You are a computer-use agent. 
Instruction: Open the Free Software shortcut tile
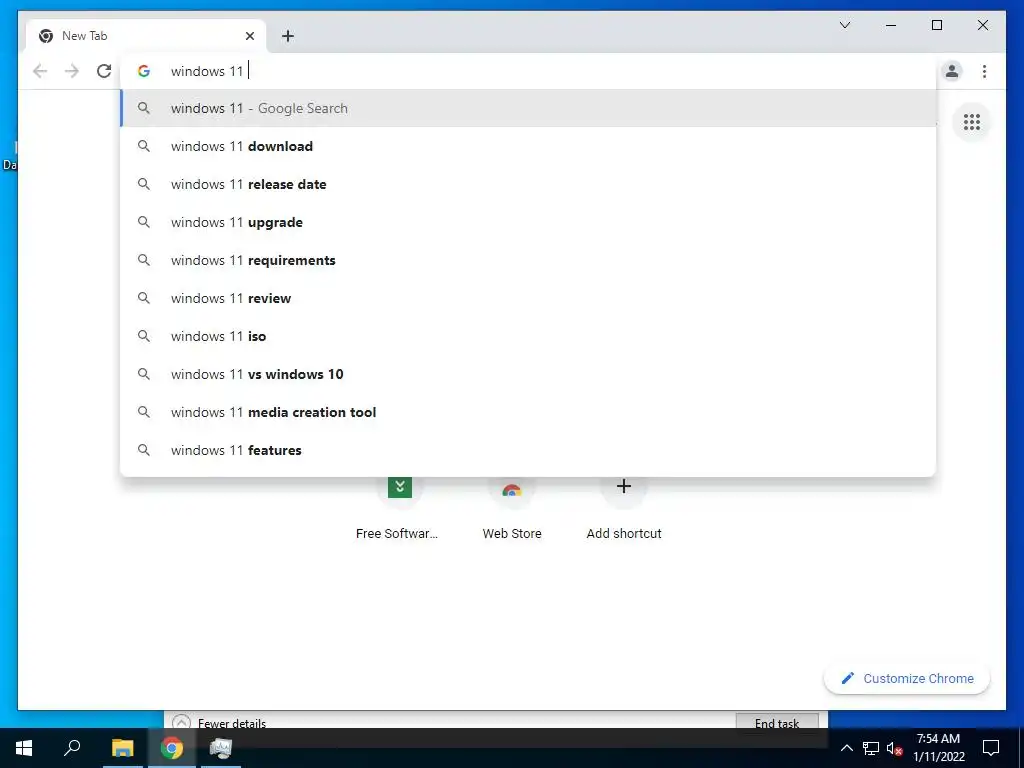click(x=398, y=507)
